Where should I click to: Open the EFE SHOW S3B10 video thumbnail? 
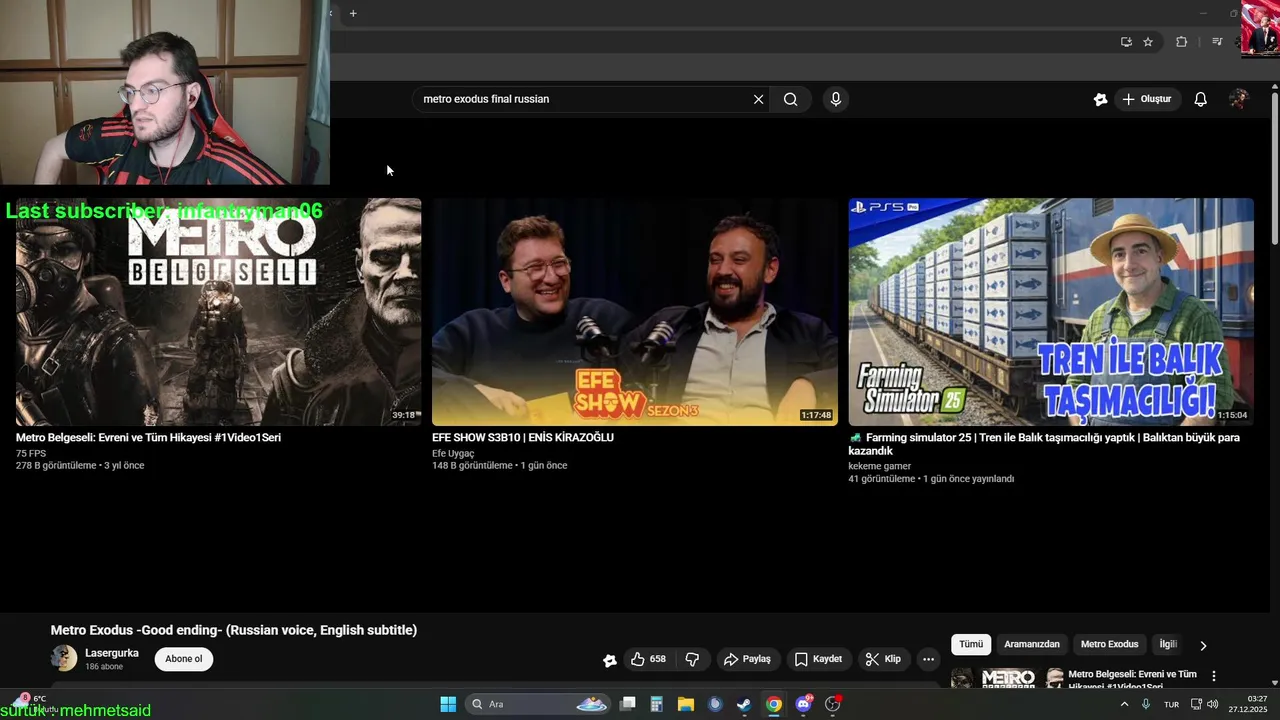(x=635, y=312)
